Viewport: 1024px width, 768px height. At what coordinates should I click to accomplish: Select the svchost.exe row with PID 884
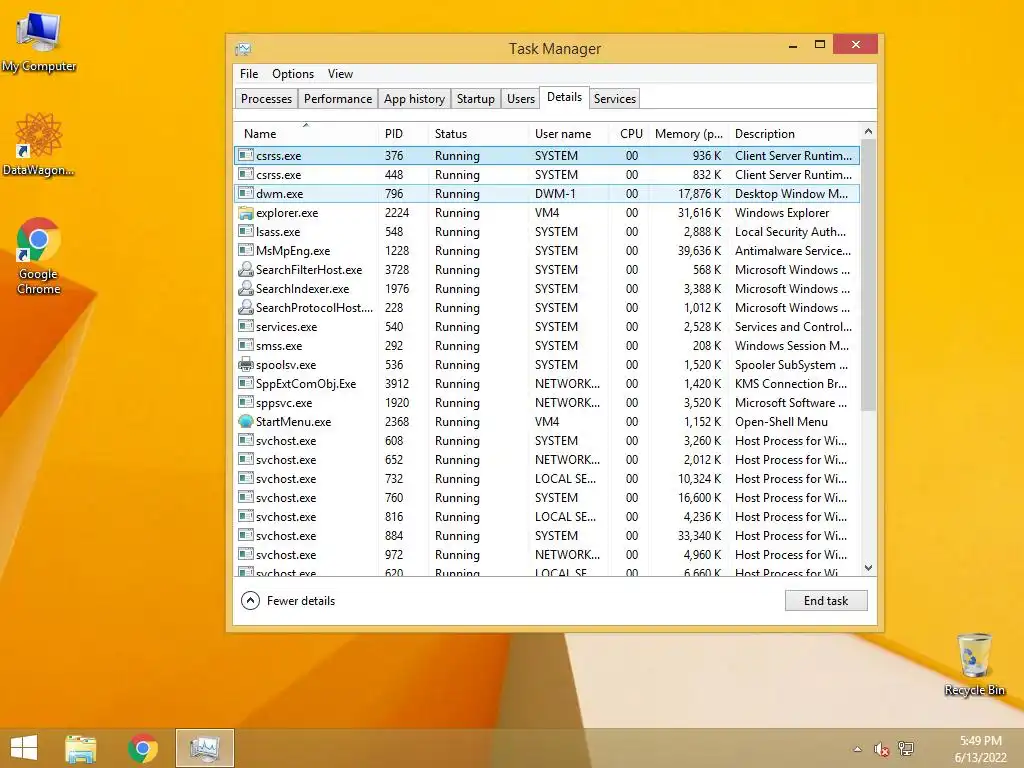(547, 536)
